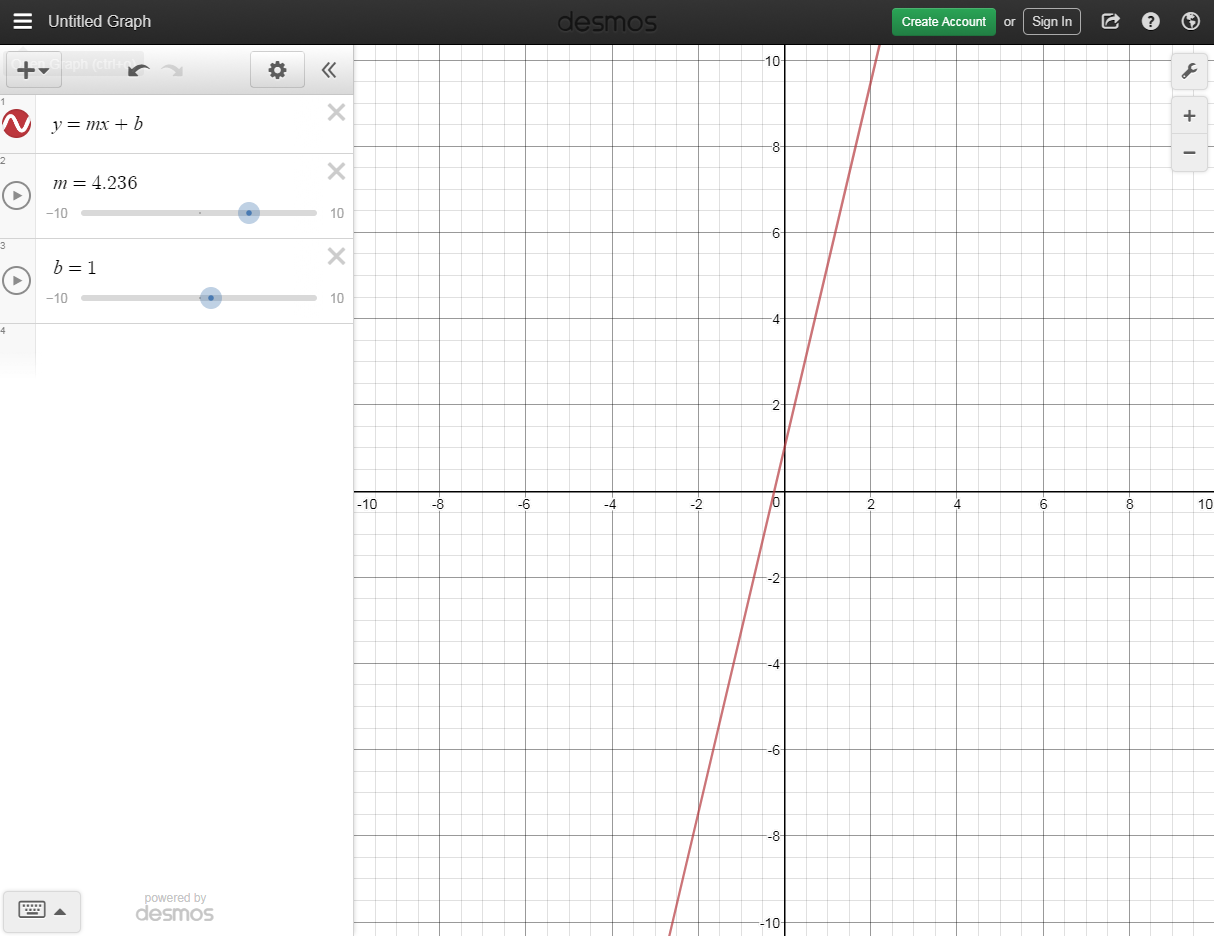Click the b slider handle
Image resolution: width=1214 pixels, height=936 pixels.
point(210,298)
